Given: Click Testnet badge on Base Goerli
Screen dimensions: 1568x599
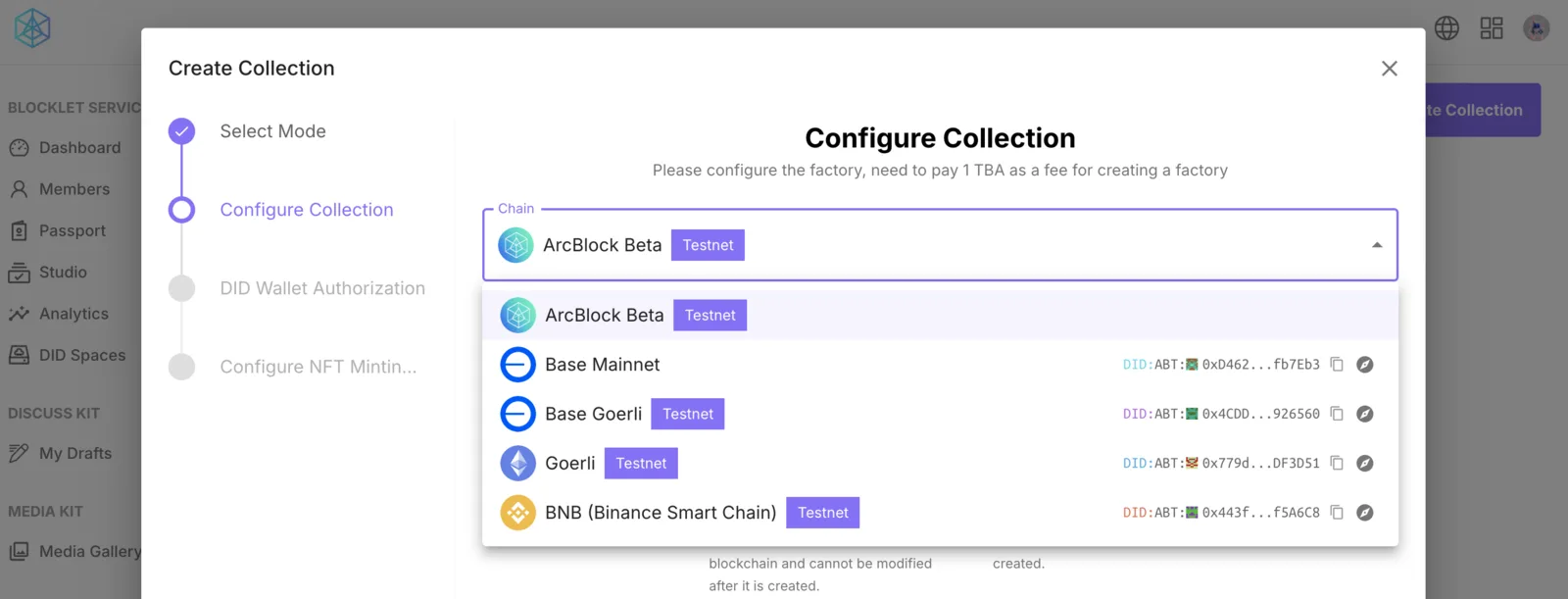Looking at the screenshot, I should pyautogui.click(x=688, y=414).
